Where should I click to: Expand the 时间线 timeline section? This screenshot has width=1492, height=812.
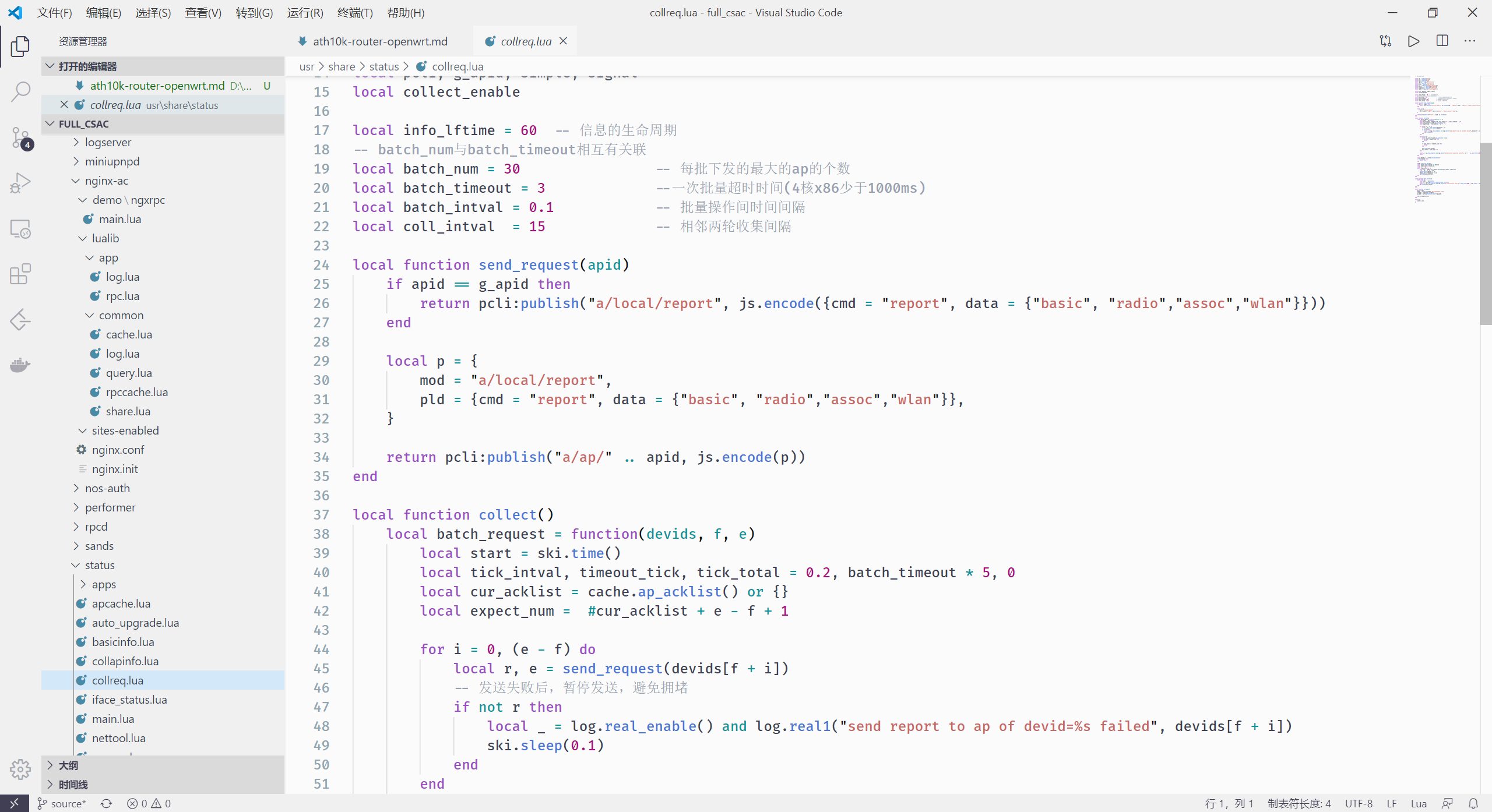[163, 785]
